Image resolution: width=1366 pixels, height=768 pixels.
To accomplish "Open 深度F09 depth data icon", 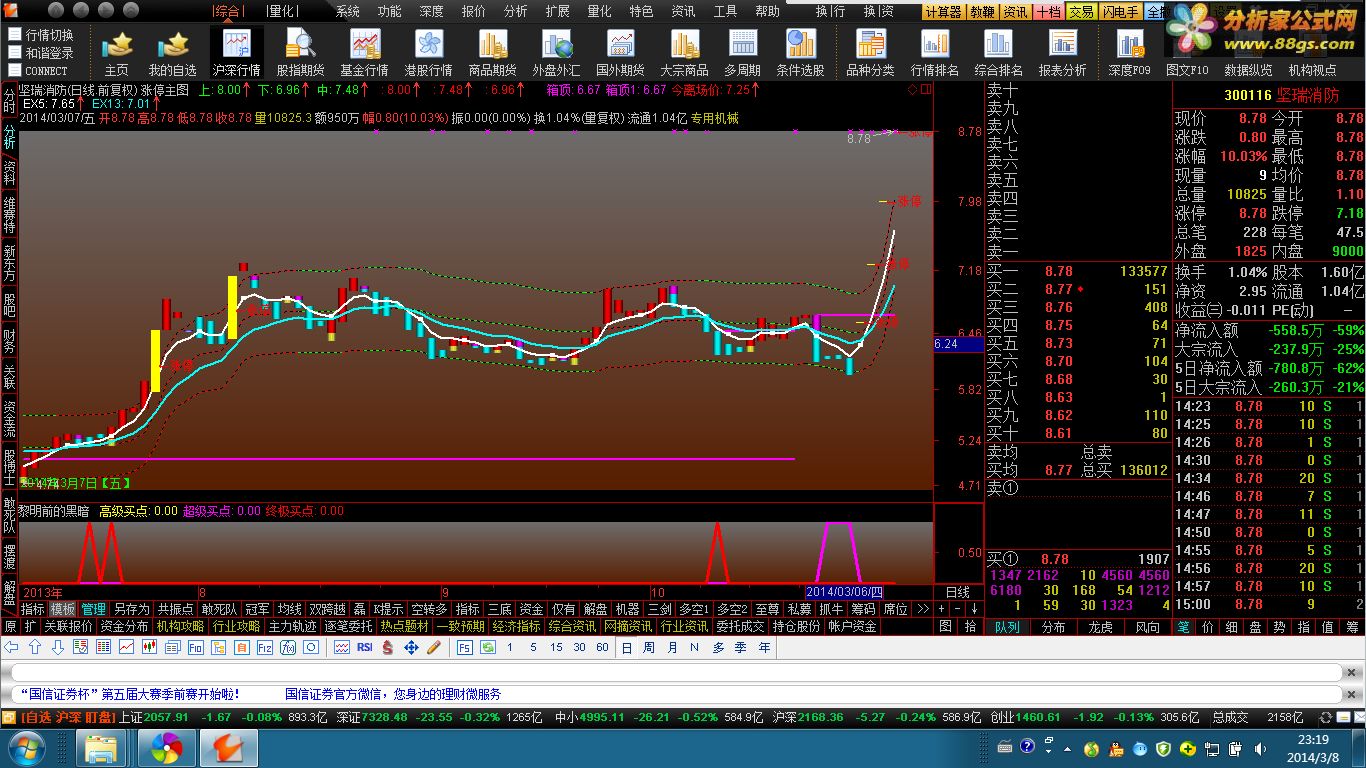I will tap(1130, 53).
